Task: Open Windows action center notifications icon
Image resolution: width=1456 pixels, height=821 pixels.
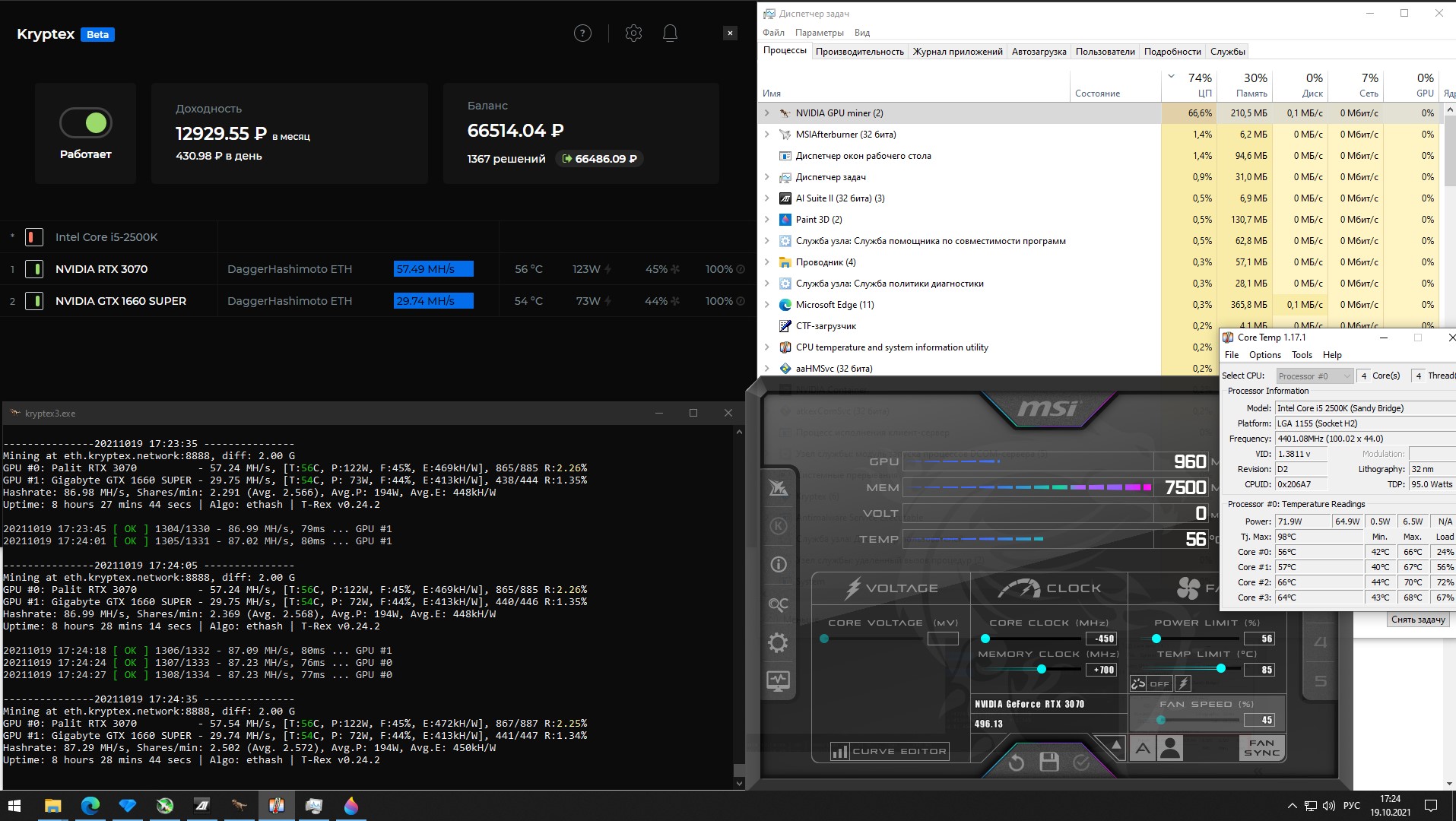Action: point(1430,806)
